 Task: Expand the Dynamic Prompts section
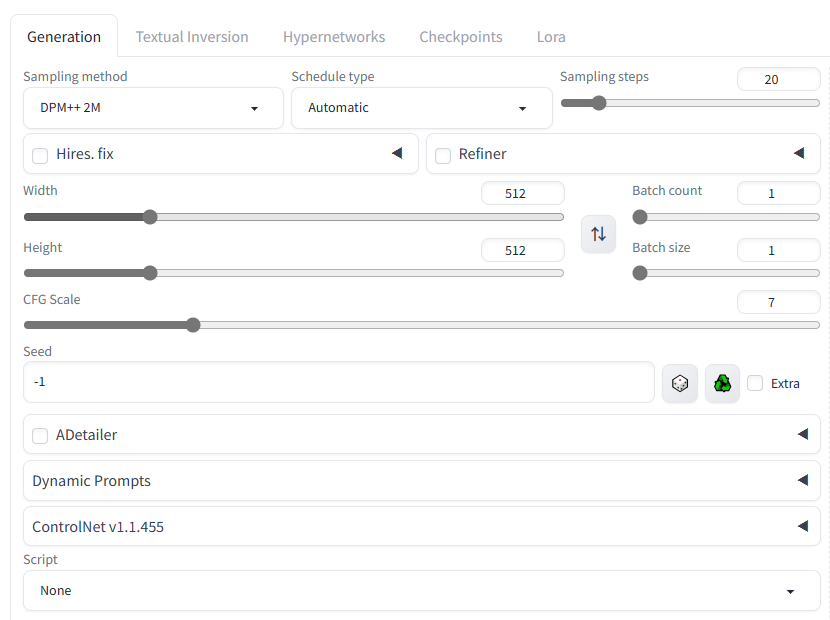[x=422, y=481]
